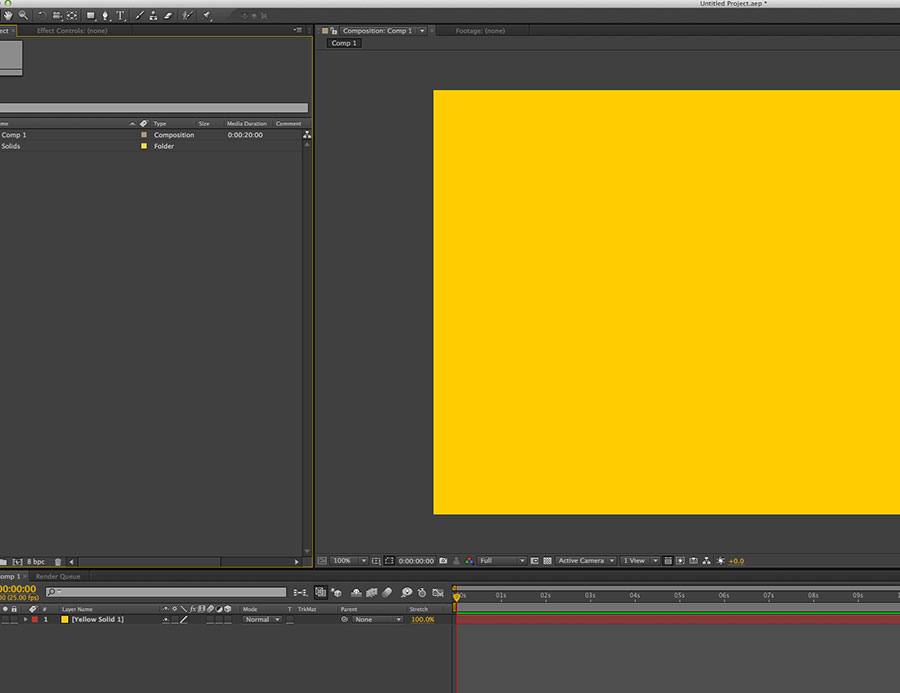Select the Brush tool

139,16
